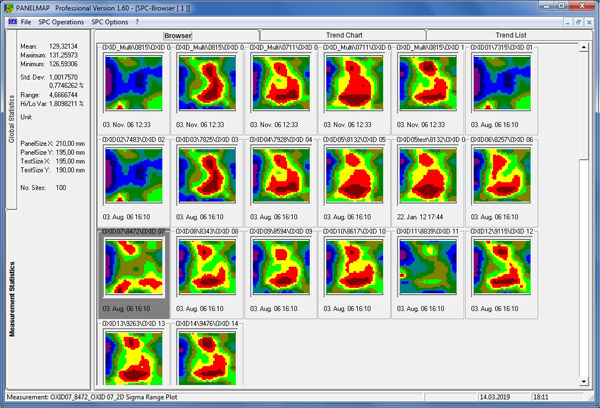Click the Range value 4,6666744
This screenshot has height=408, width=600.
point(63,95)
